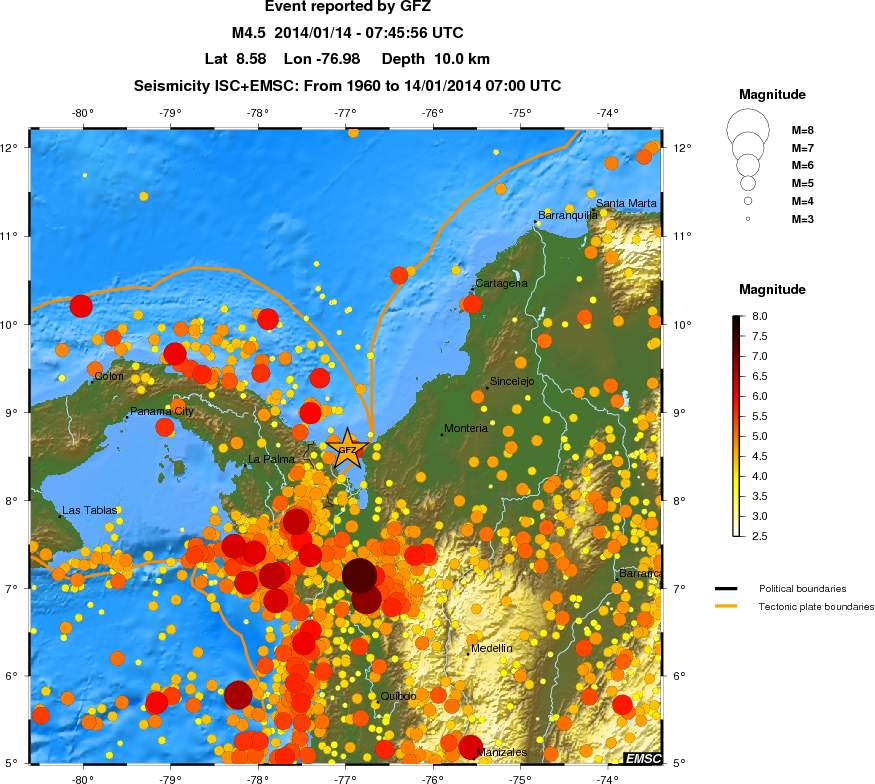This screenshot has height=784, width=875.
Task: Click the 'Cartagena' map label
Action: 501,283
